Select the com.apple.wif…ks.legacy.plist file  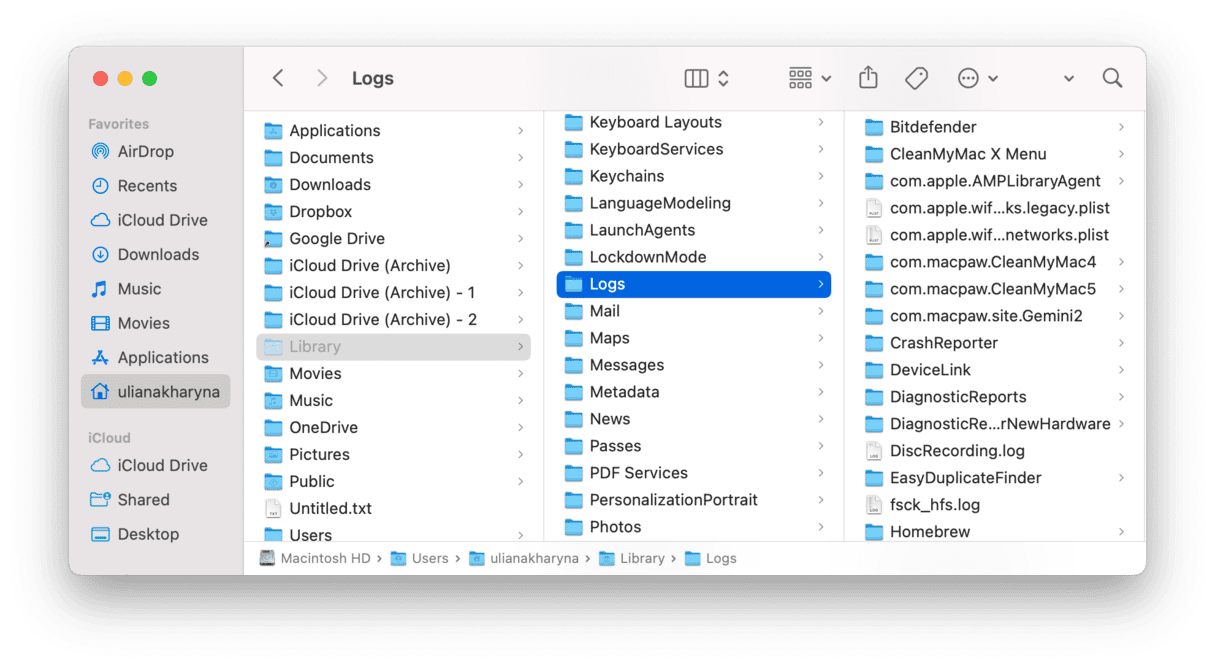click(994, 208)
